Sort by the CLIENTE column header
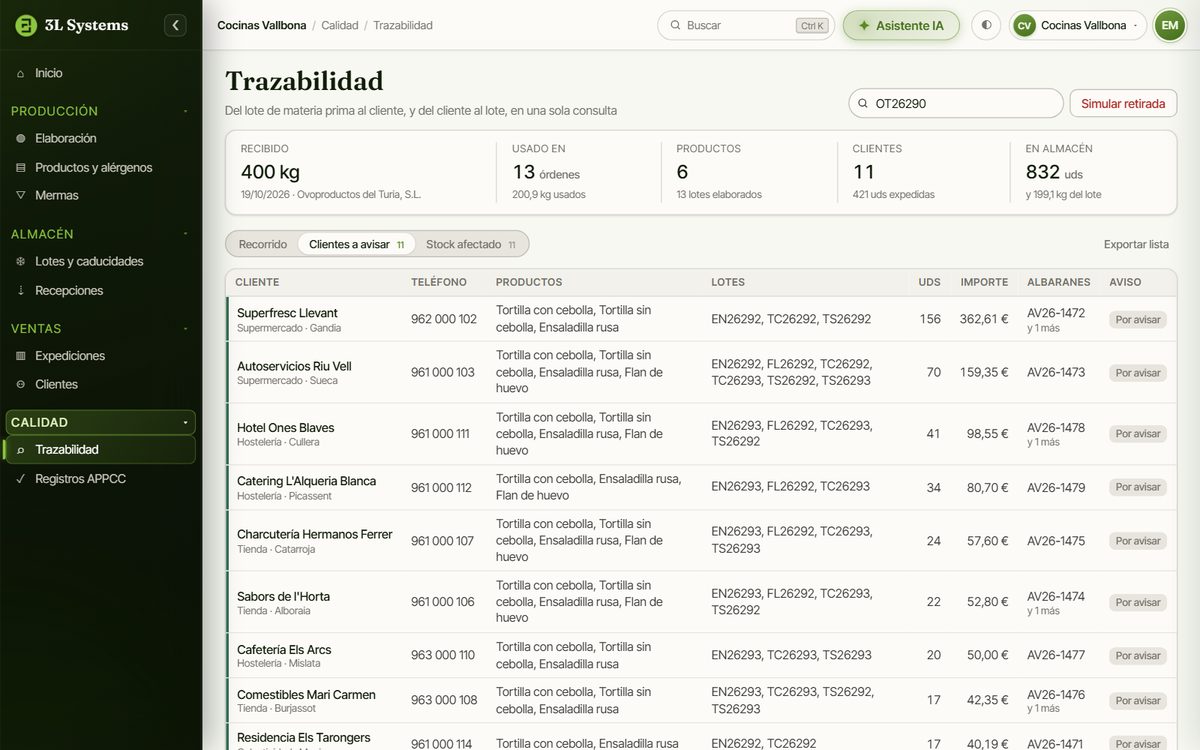 pyautogui.click(x=257, y=282)
